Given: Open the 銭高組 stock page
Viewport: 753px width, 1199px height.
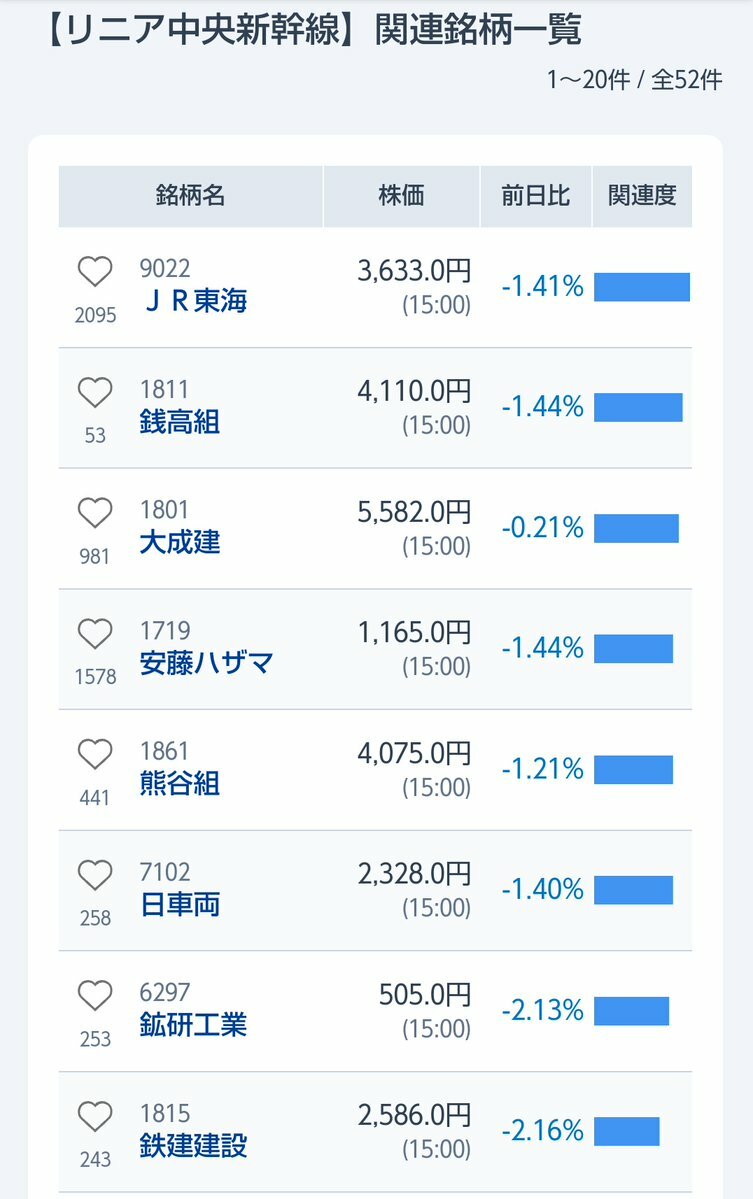Looking at the screenshot, I should (180, 421).
